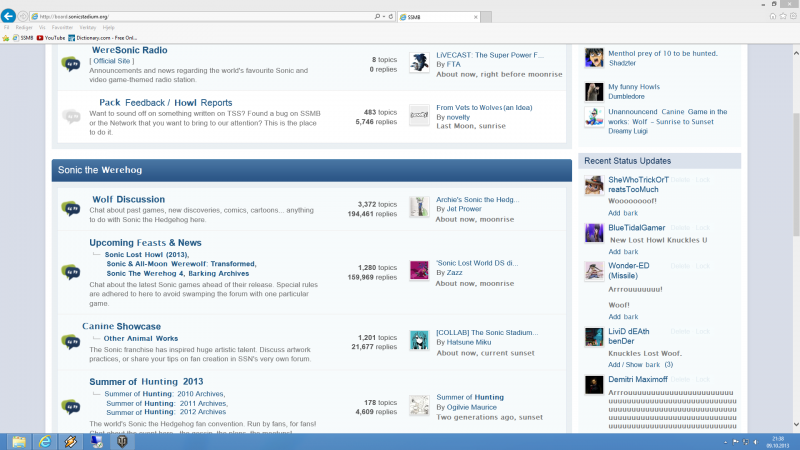Open SheWhoTrickOrTreatsTooMuch's status avatar
Viewport: 800px width, 450px height.
(594, 185)
